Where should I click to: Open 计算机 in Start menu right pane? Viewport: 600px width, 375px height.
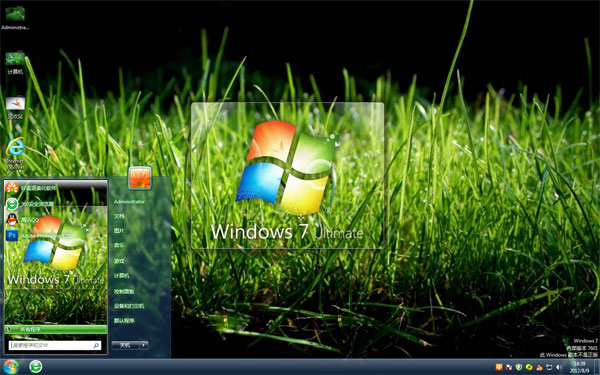point(122,276)
